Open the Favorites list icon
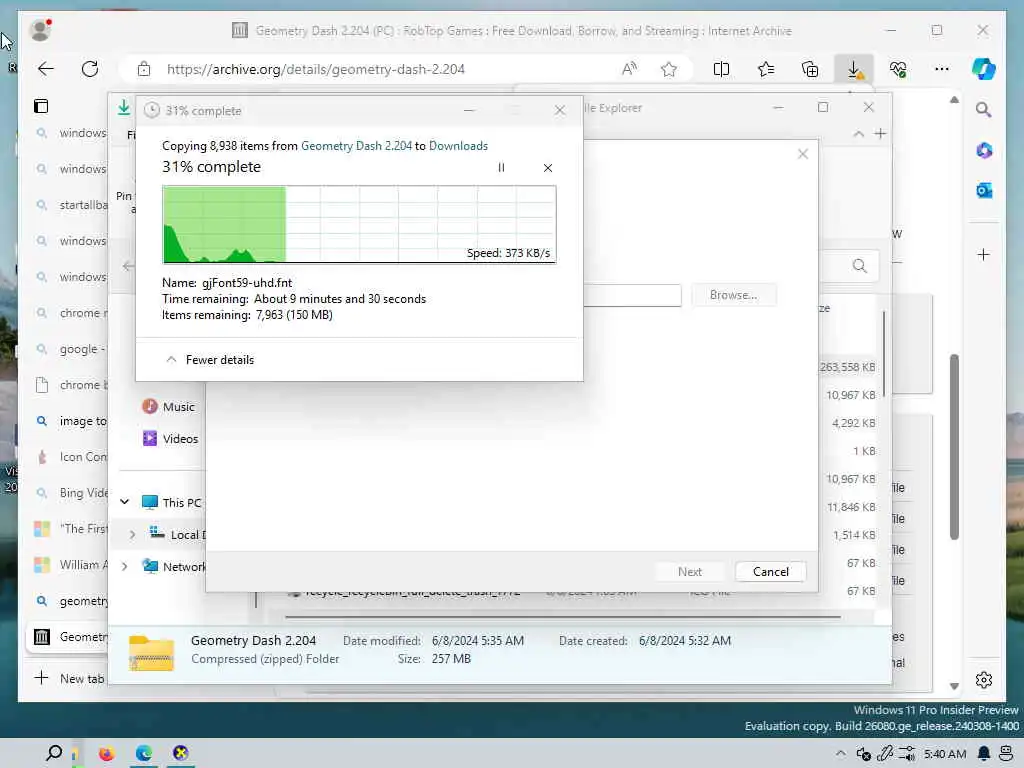Viewport: 1024px width, 768px height. pyautogui.click(x=765, y=69)
